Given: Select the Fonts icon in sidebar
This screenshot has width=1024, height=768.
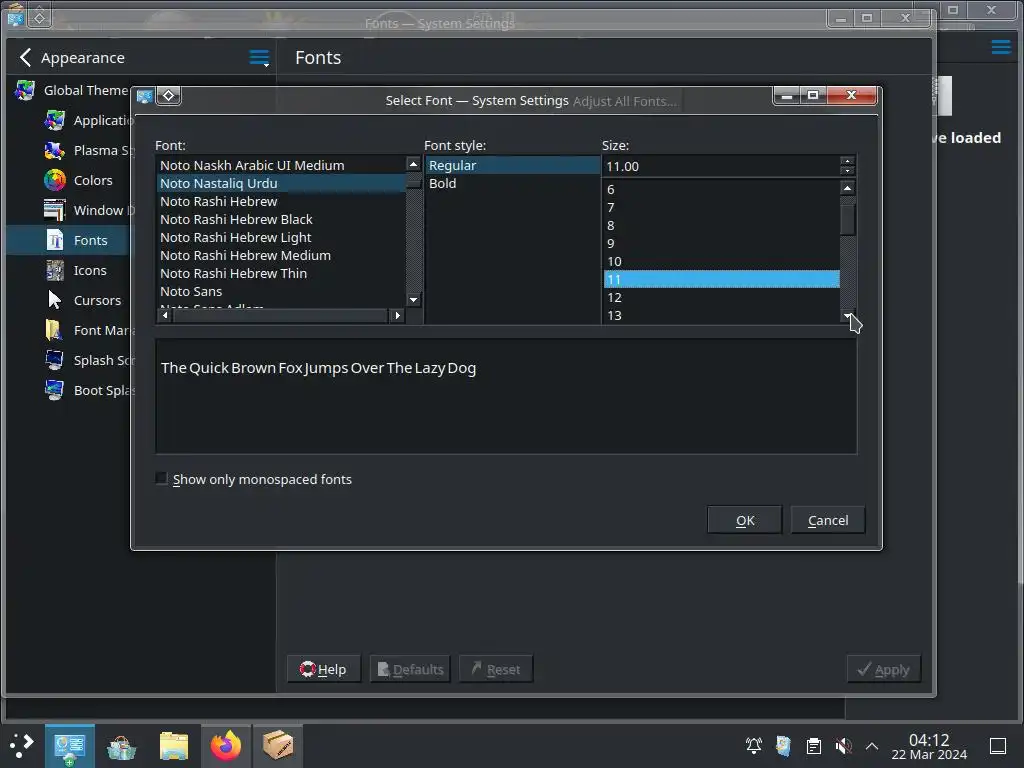Looking at the screenshot, I should [x=55, y=240].
